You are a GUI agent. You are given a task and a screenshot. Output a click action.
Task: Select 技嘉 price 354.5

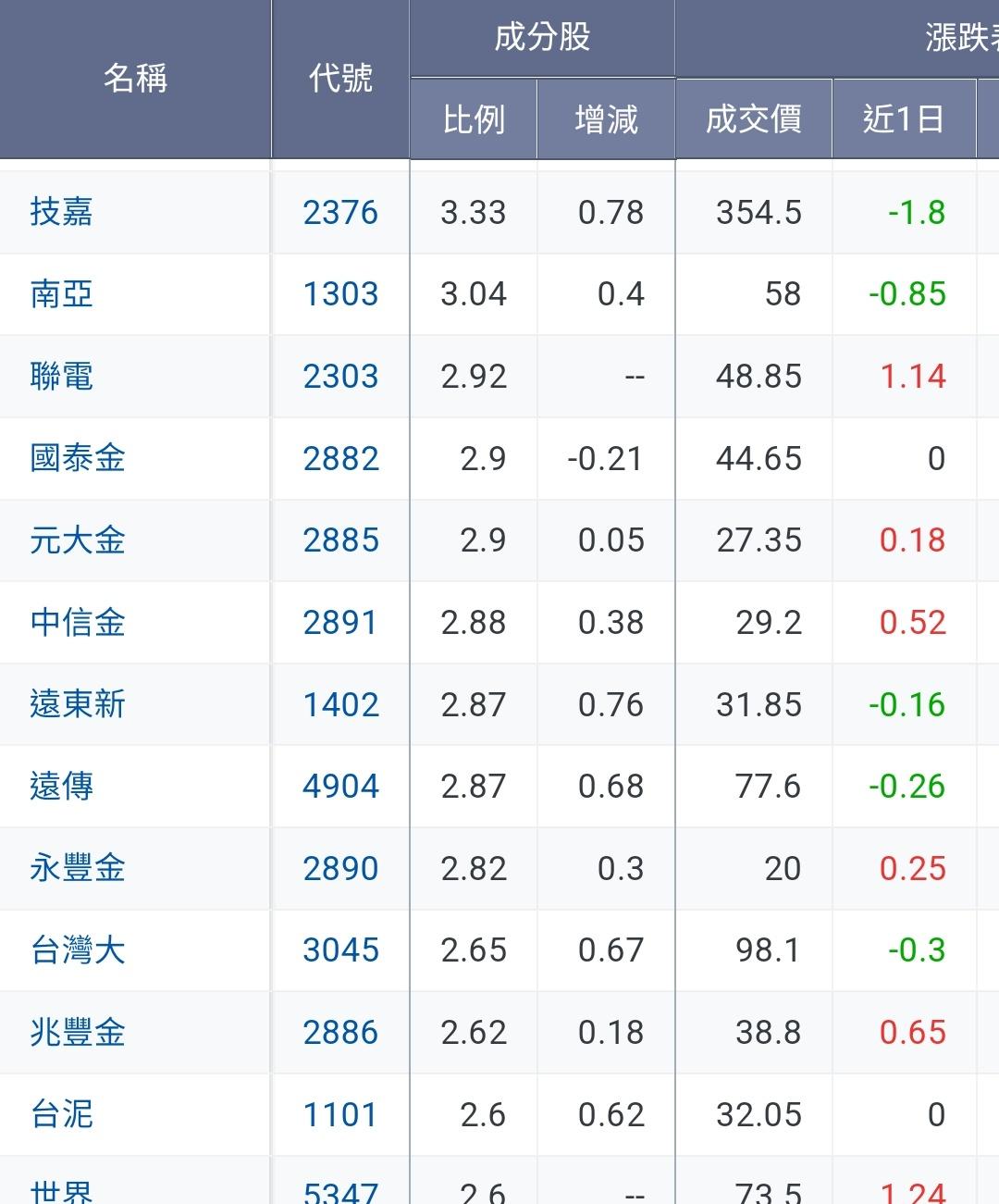758,213
